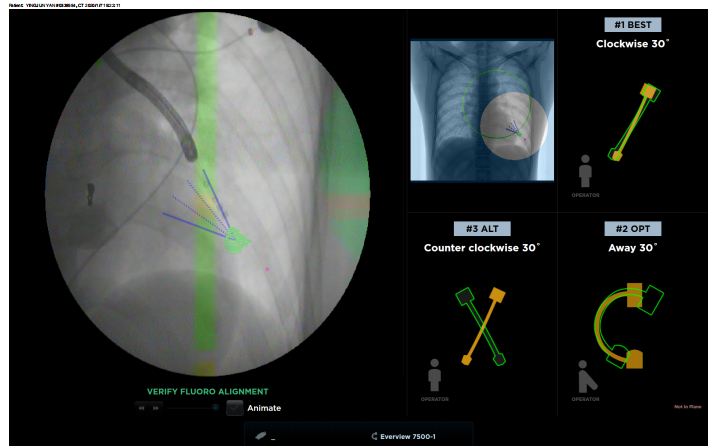This screenshot has height=446, width=709.
Task: Click the Not to Plane warning text
Action: coord(688,406)
